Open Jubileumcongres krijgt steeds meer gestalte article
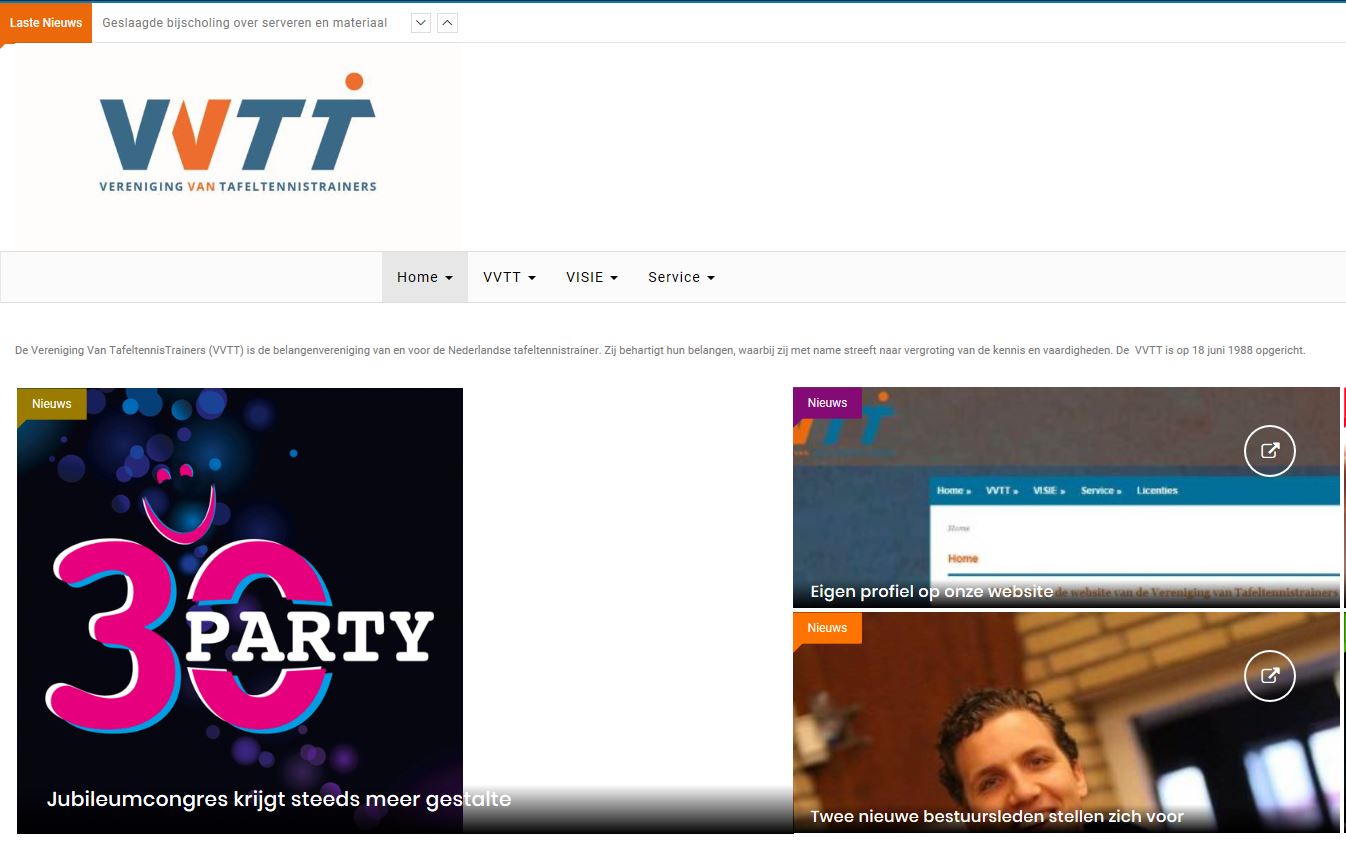 (279, 799)
